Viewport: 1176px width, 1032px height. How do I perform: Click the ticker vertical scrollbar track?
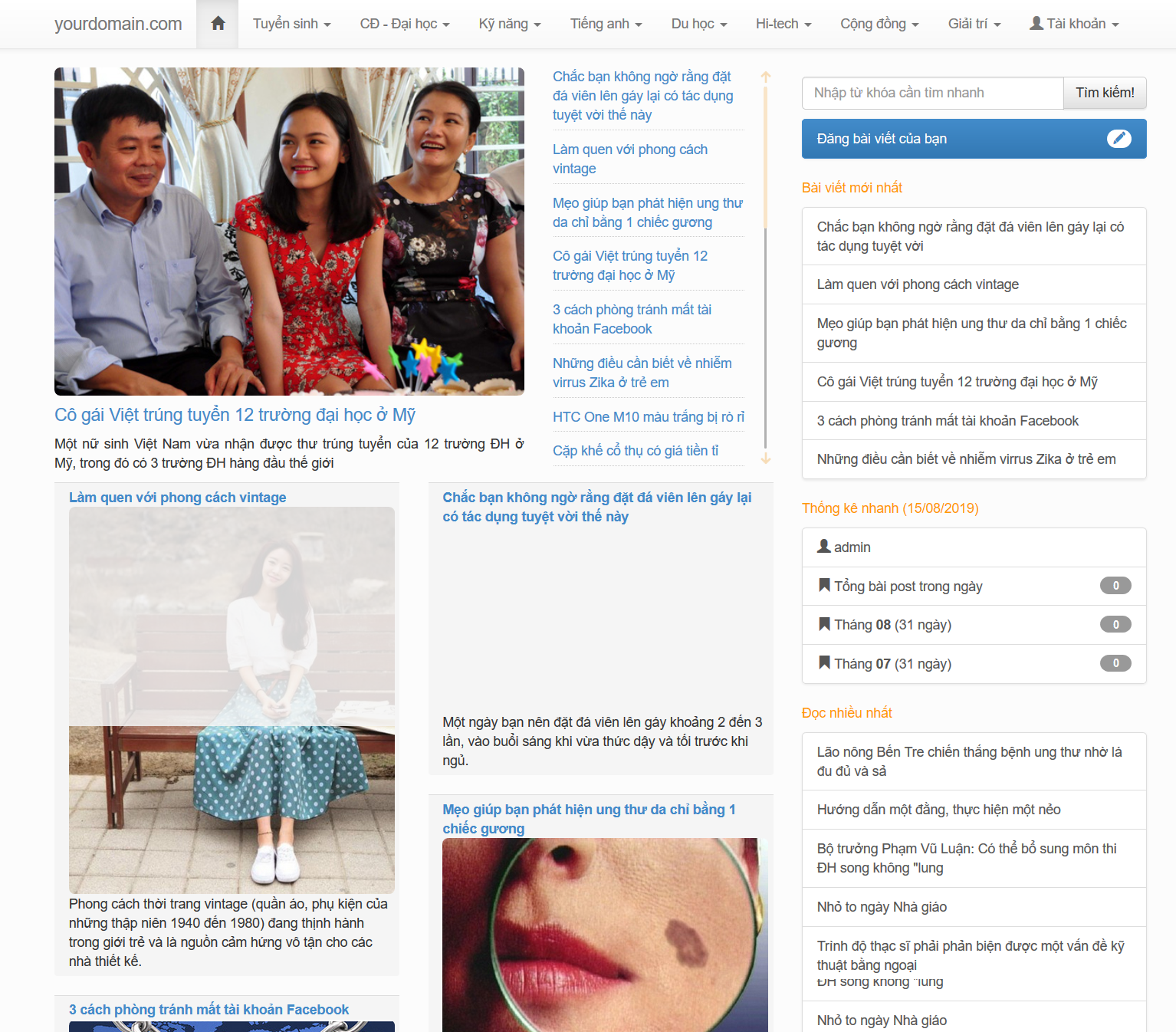coord(765,267)
